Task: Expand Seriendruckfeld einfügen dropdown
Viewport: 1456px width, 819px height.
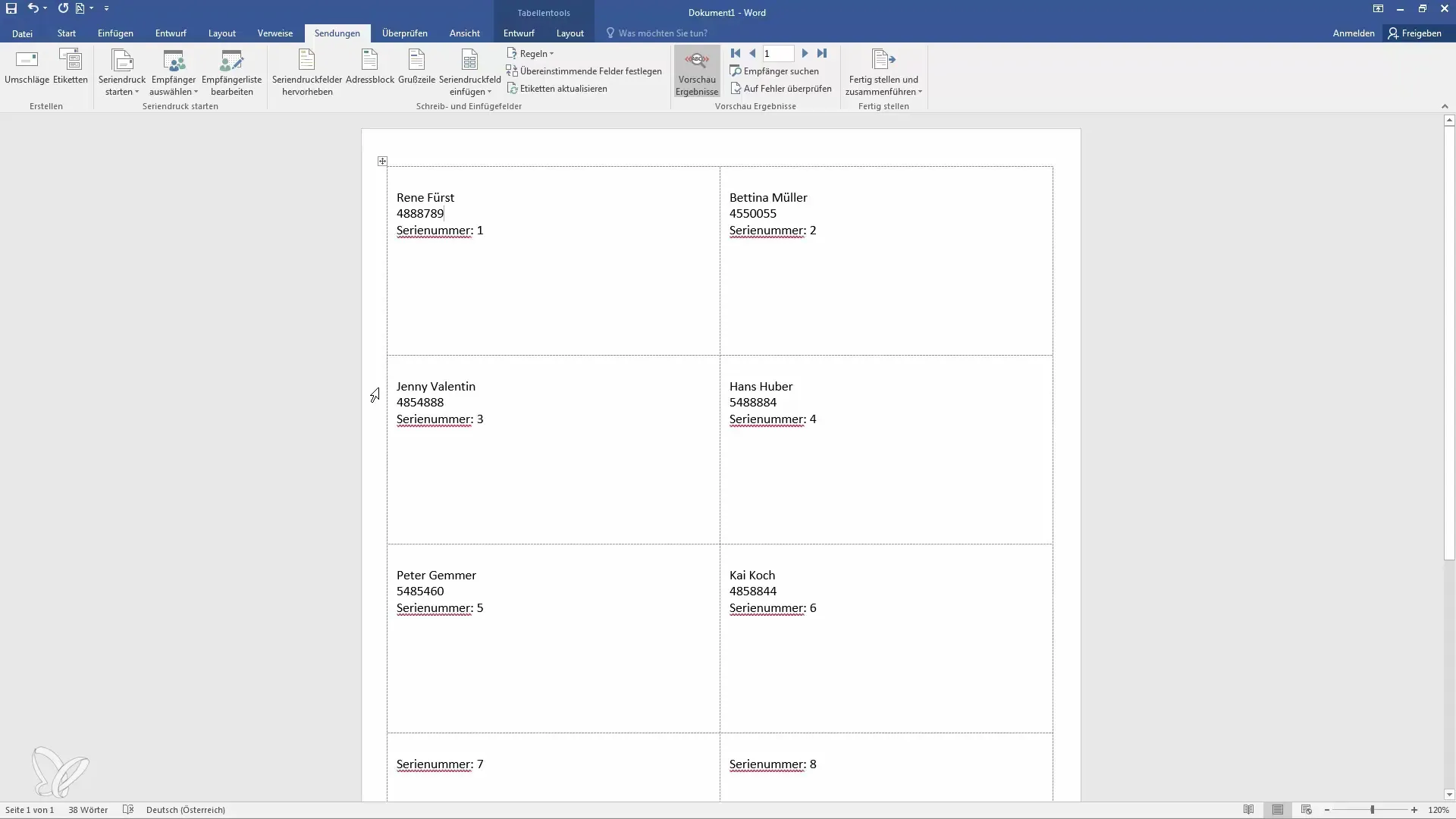Action: (469, 73)
